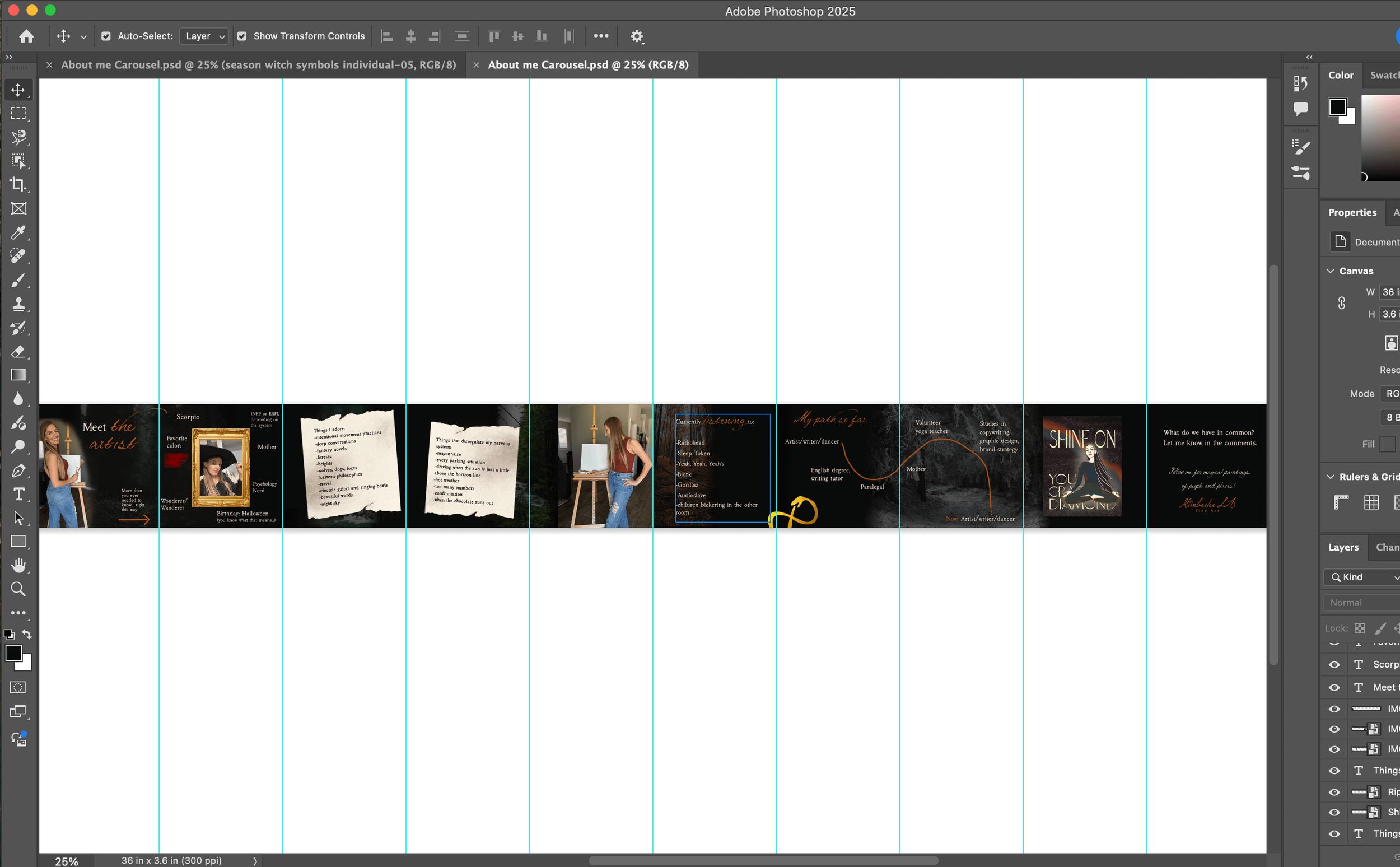Select the Gradient tool
The image size is (1400, 867).
click(18, 375)
